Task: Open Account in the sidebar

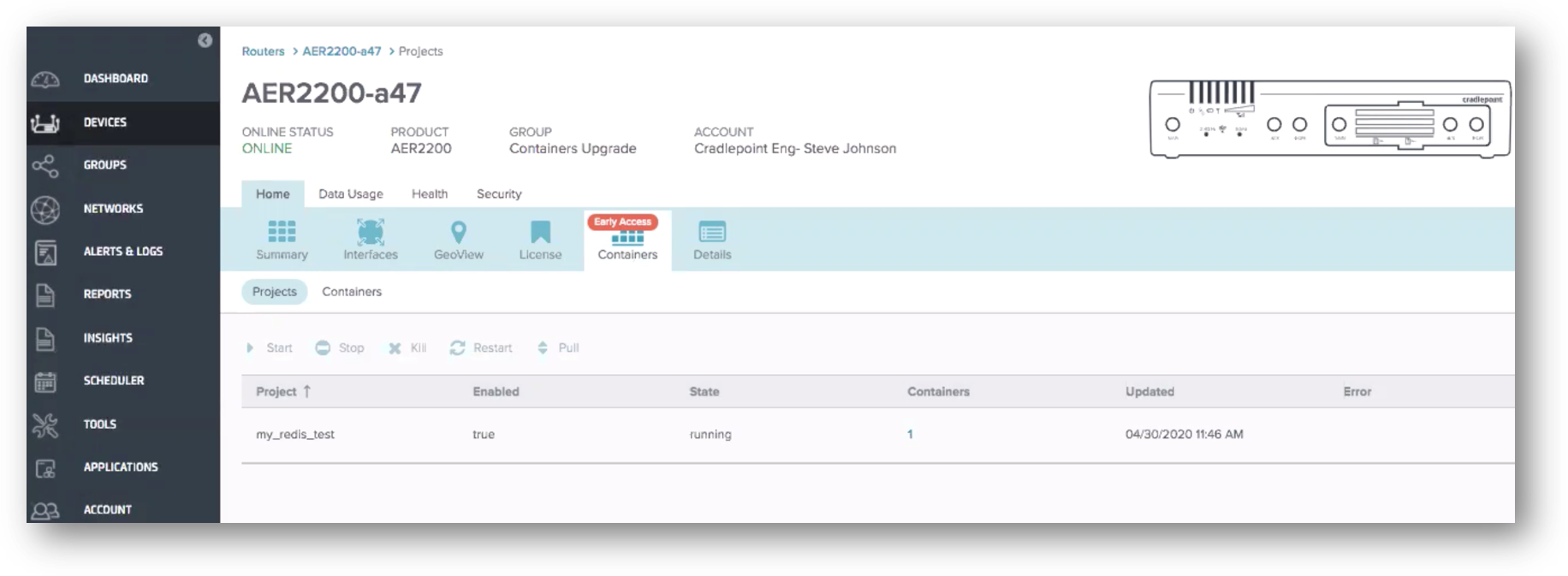Action: click(107, 510)
